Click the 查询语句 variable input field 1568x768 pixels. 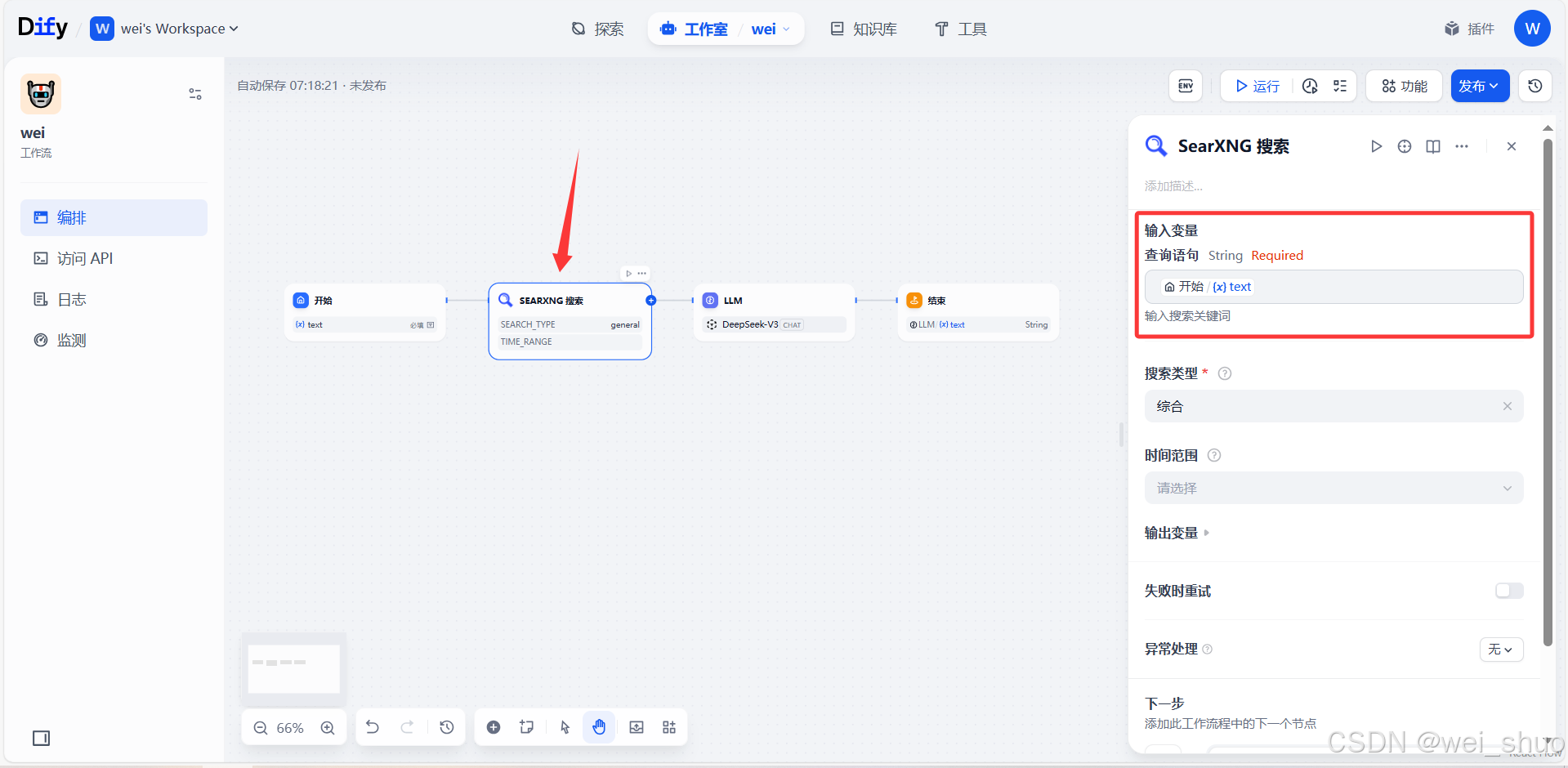1333,287
